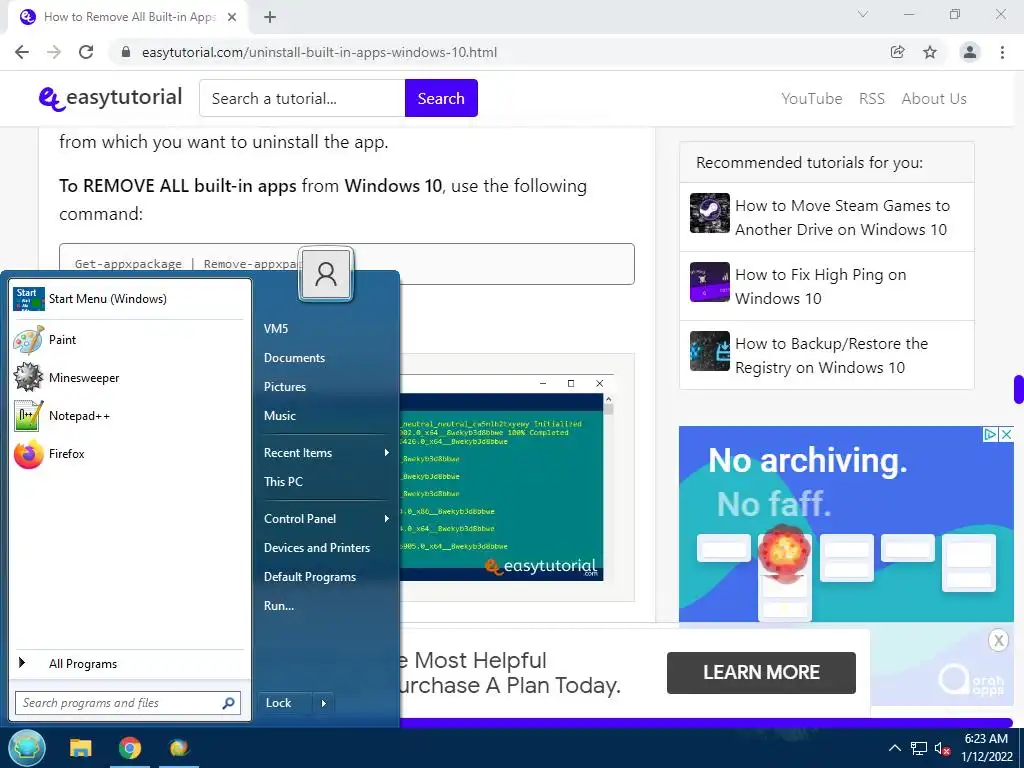
Task: Open the RSS link
Action: point(872,99)
